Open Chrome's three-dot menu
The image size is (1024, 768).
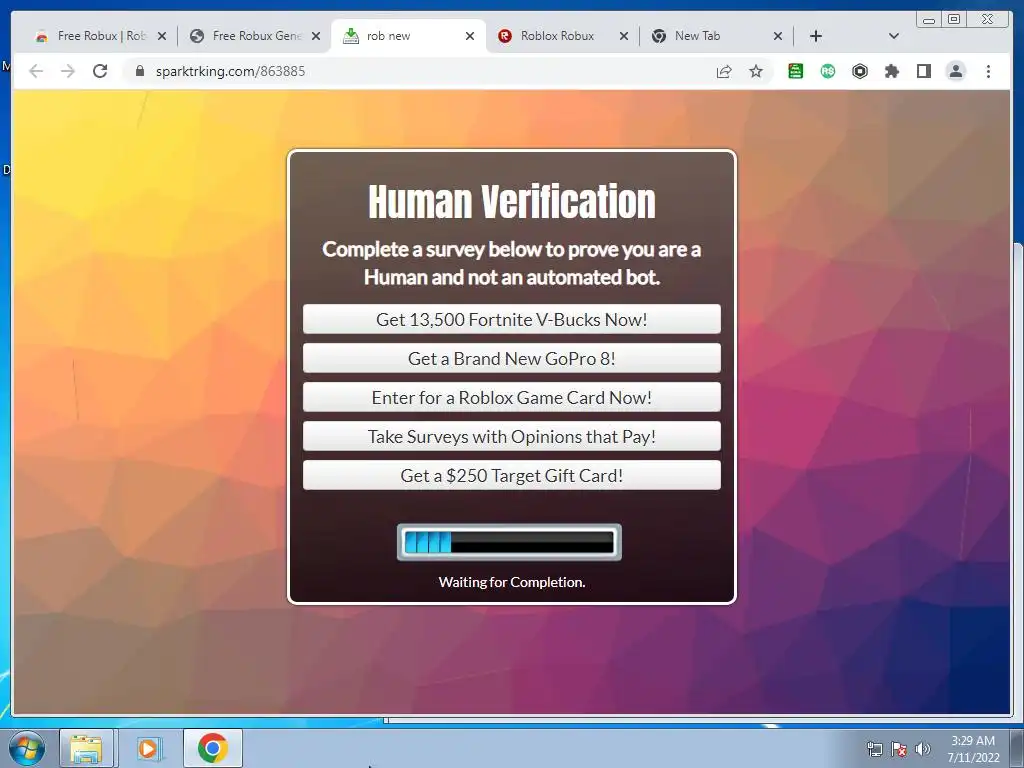pyautogui.click(x=988, y=71)
